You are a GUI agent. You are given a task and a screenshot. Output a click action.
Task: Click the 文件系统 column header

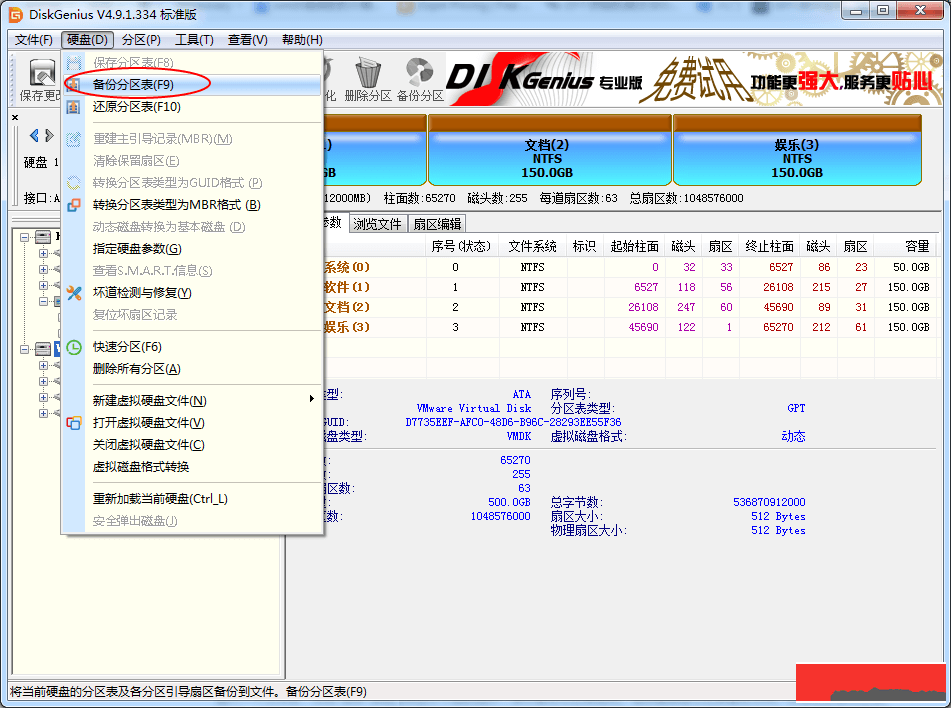pyautogui.click(x=532, y=246)
